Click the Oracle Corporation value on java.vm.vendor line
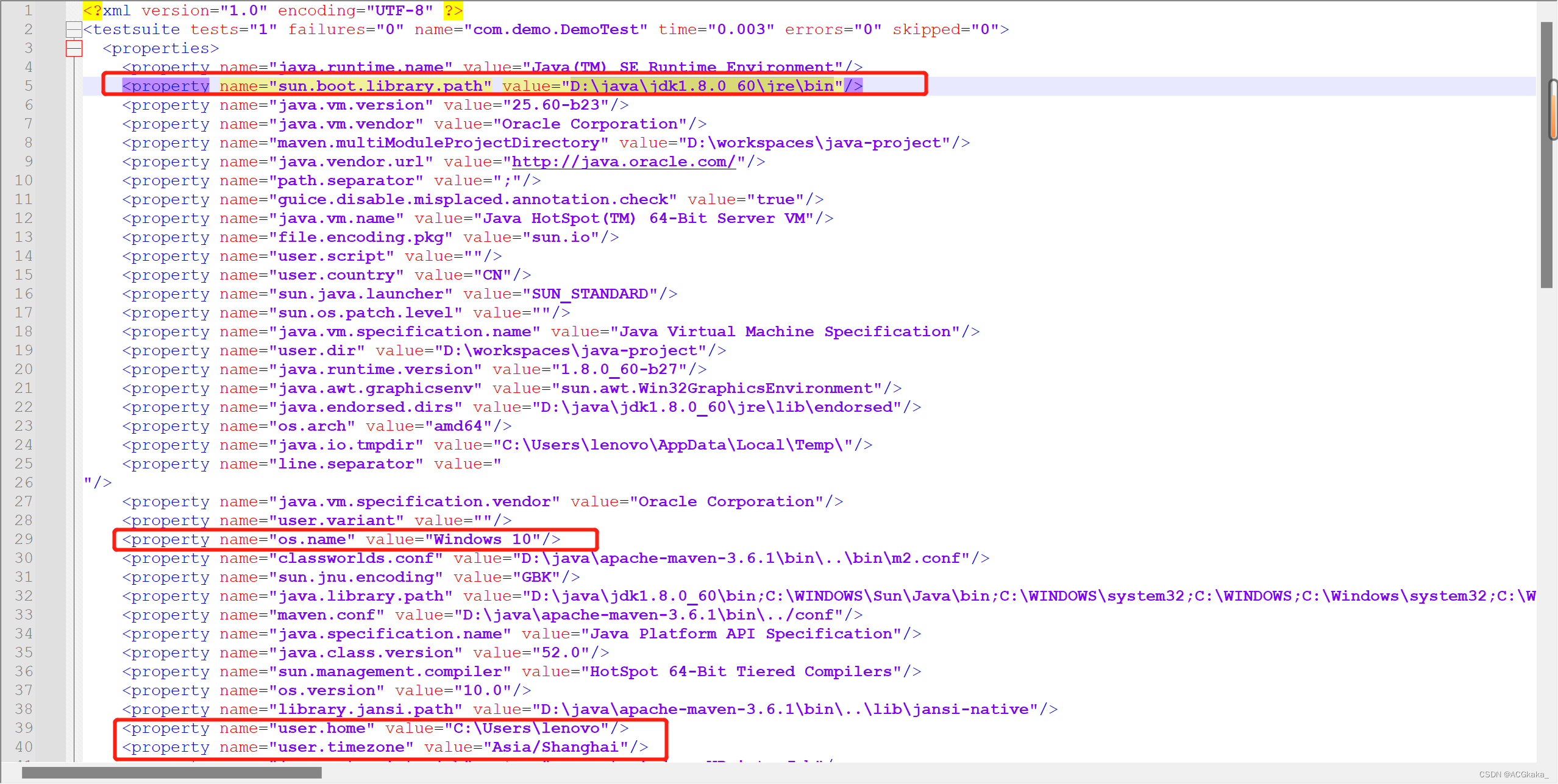 (x=590, y=124)
